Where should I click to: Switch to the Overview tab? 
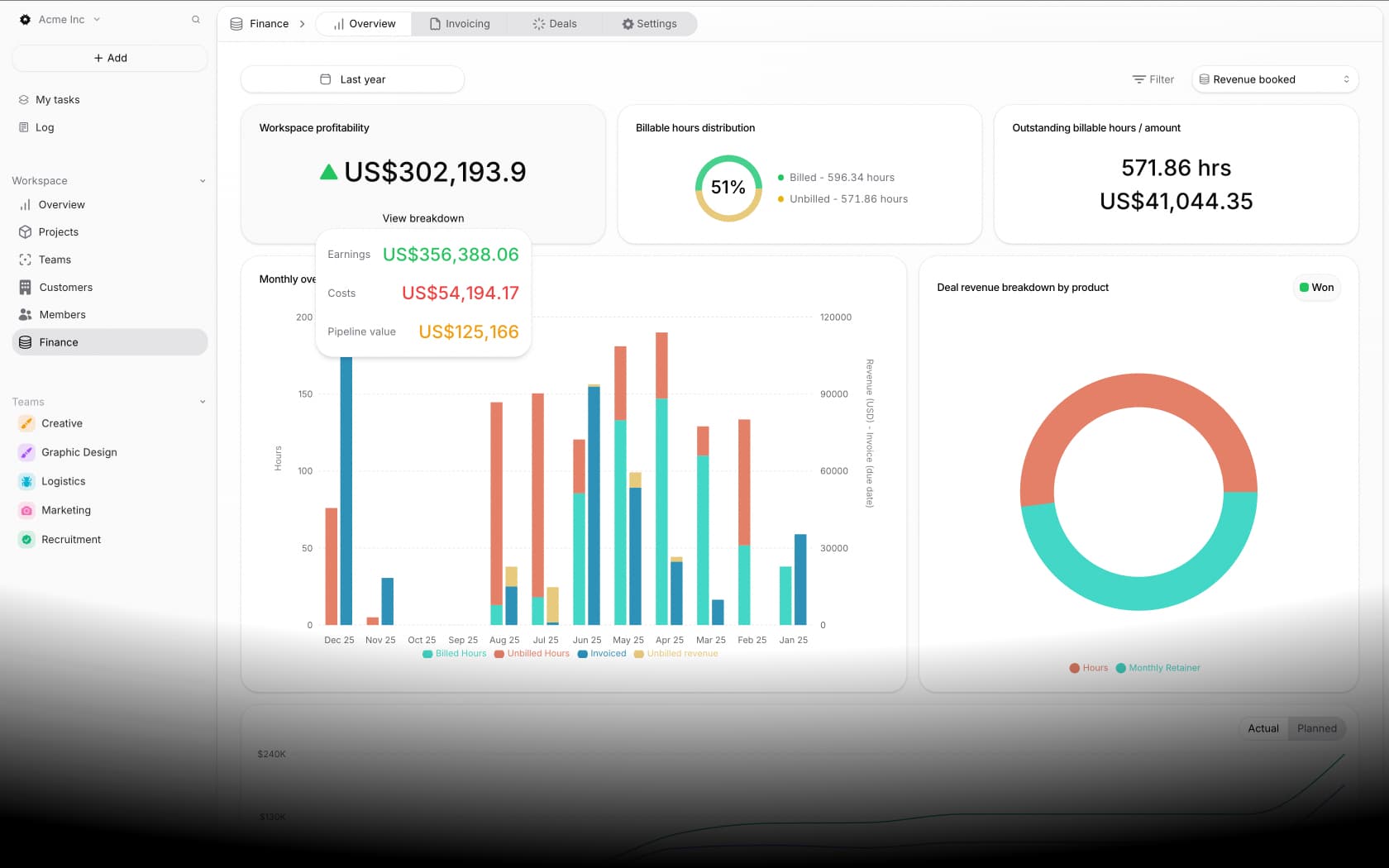(364, 24)
